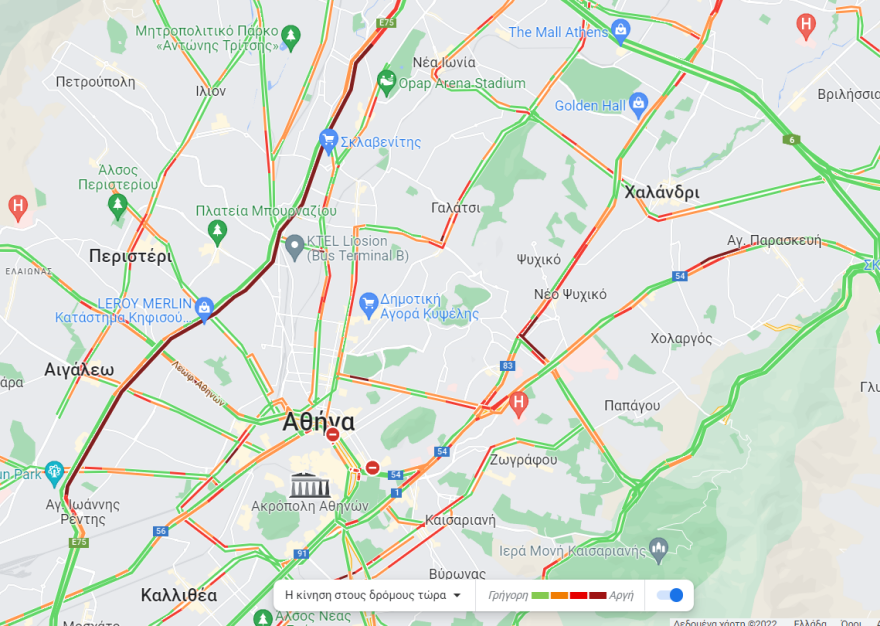Open the LEROY MERLIN store marker
The image size is (880, 626).
coord(204,310)
